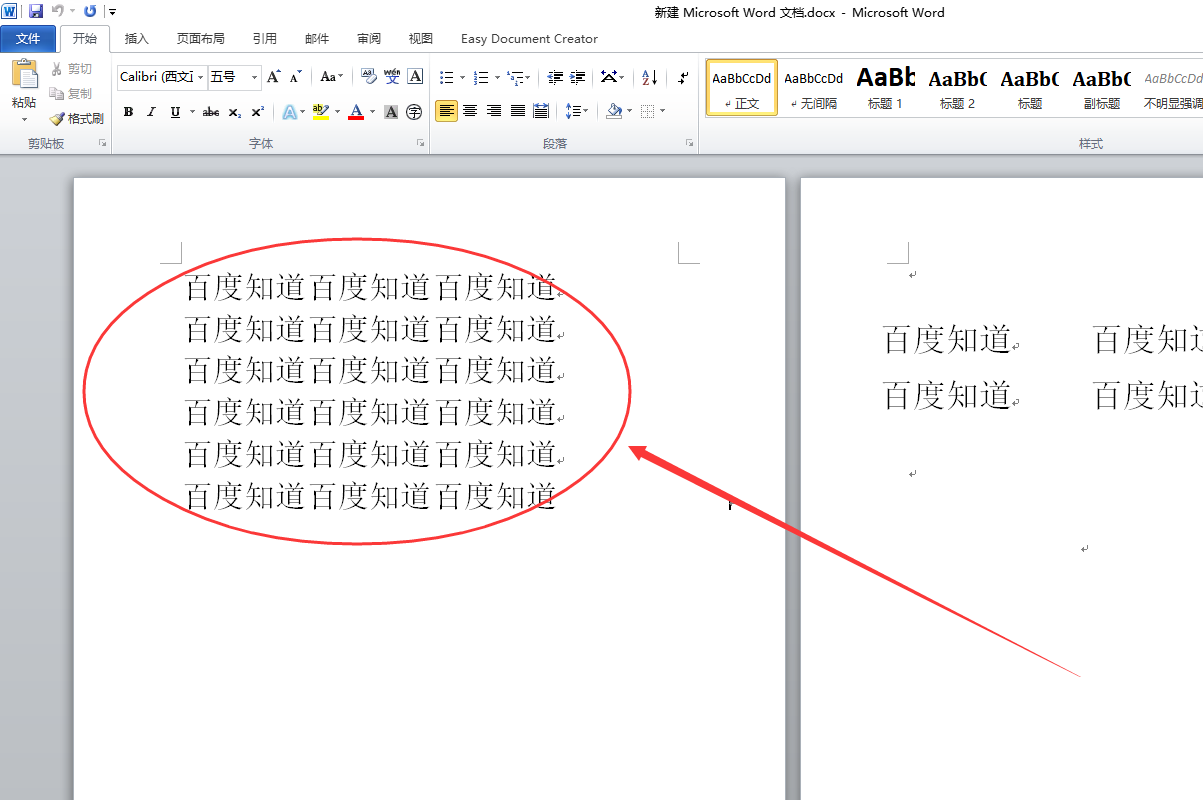1203x800 pixels.
Task: Switch to the 页面布局 (Page Layout) tab
Action: pos(200,39)
